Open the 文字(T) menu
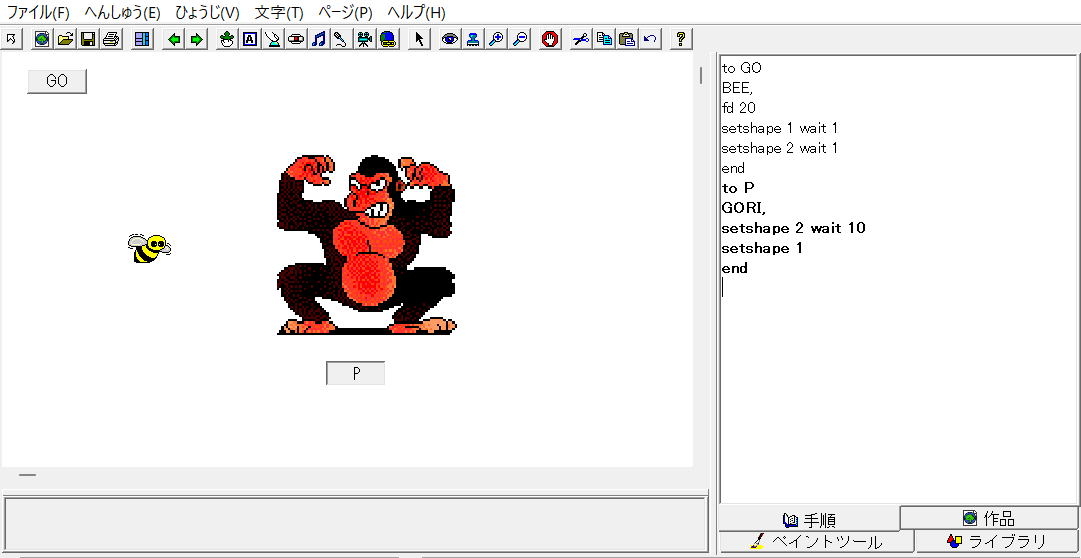Image resolution: width=1081 pixels, height=558 pixels. pyautogui.click(x=279, y=12)
